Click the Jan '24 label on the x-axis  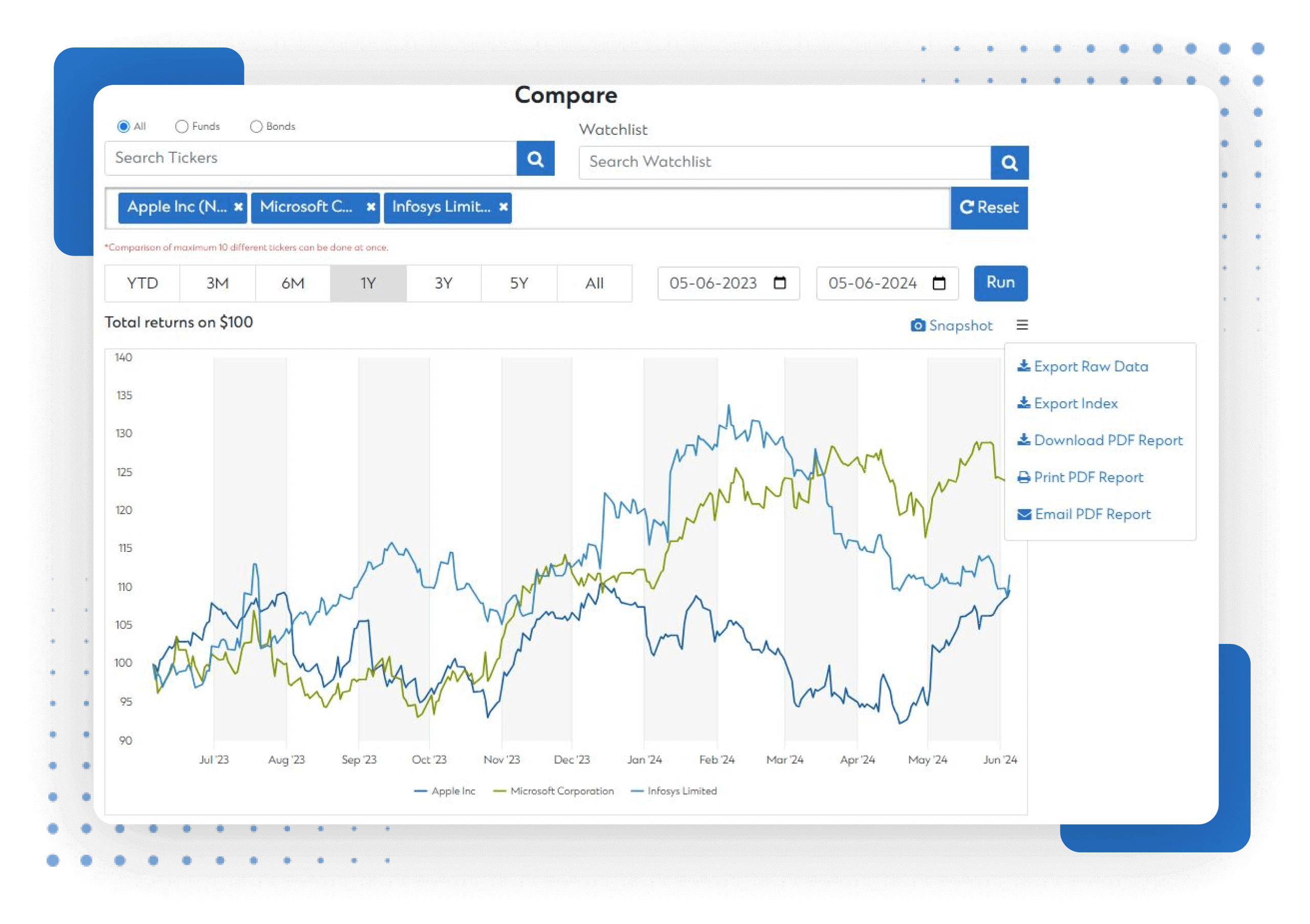pyautogui.click(x=645, y=760)
